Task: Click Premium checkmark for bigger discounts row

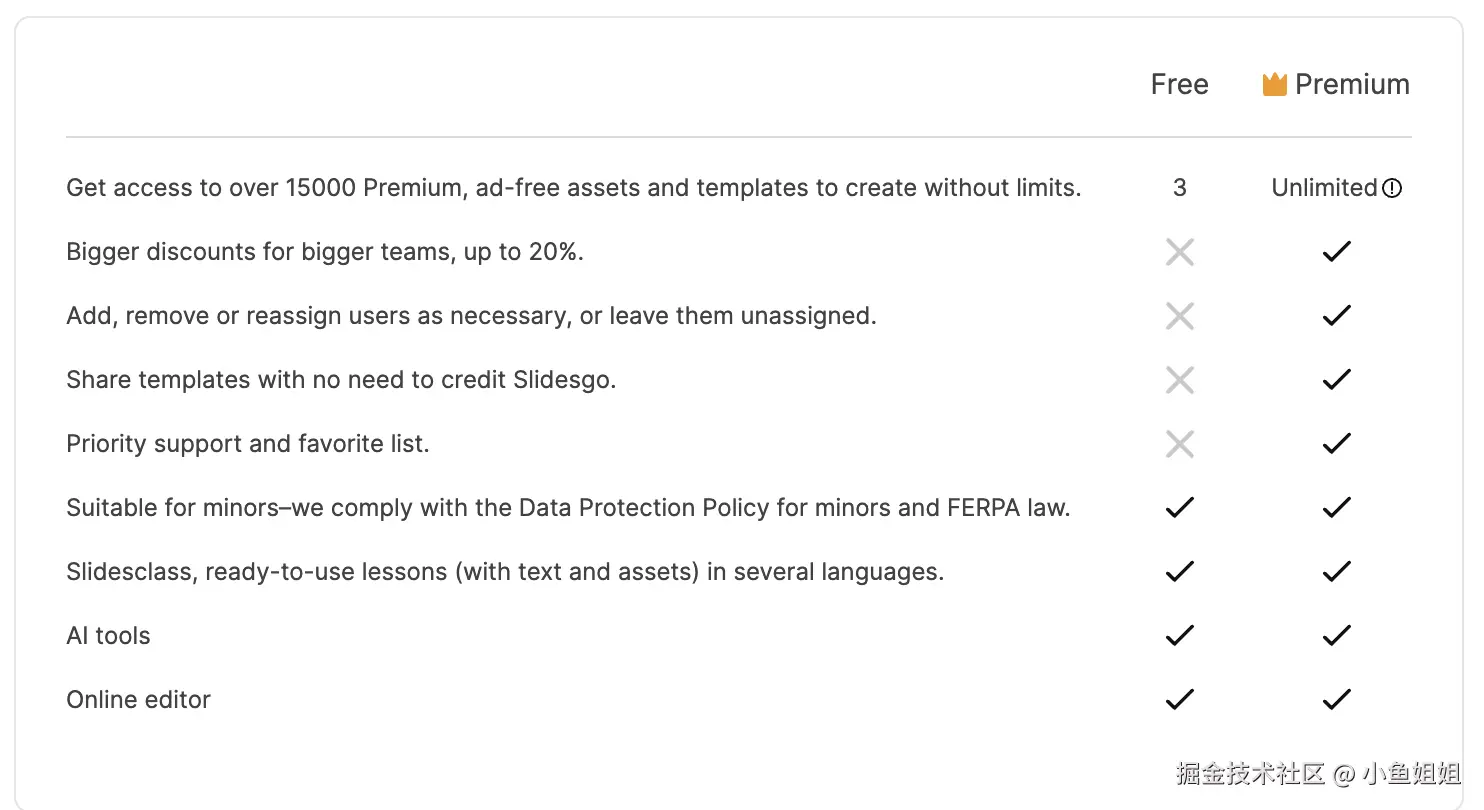Action: [x=1336, y=252]
